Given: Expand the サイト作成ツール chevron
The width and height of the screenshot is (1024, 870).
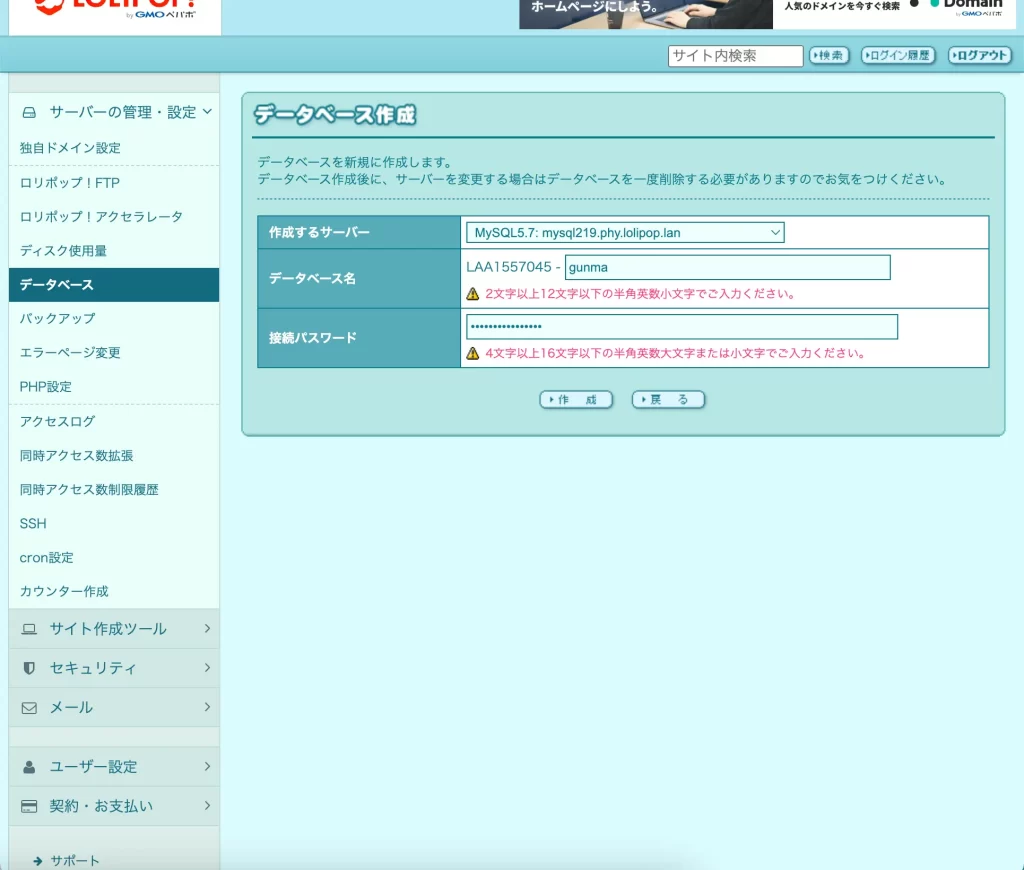Looking at the screenshot, I should [207, 629].
